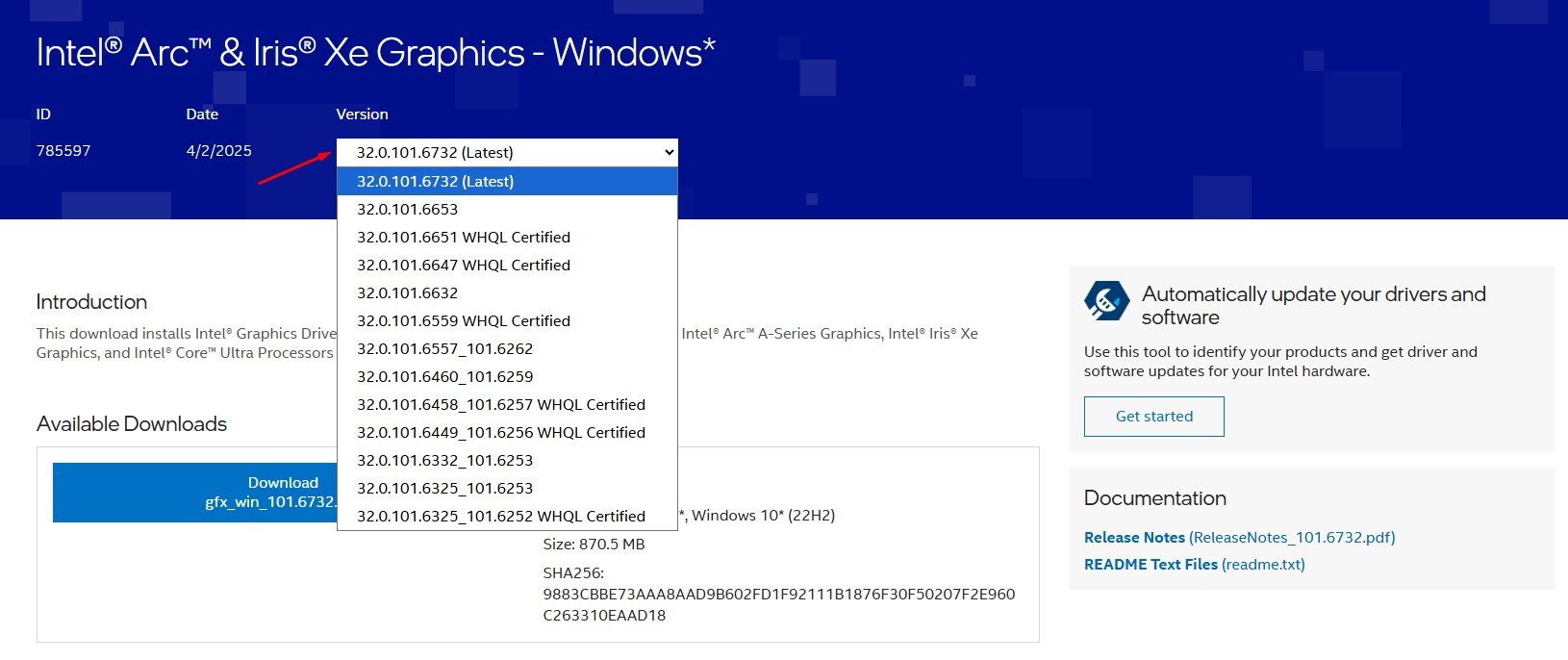Select 32.0.101.6559 WHQL Certified

click(507, 320)
